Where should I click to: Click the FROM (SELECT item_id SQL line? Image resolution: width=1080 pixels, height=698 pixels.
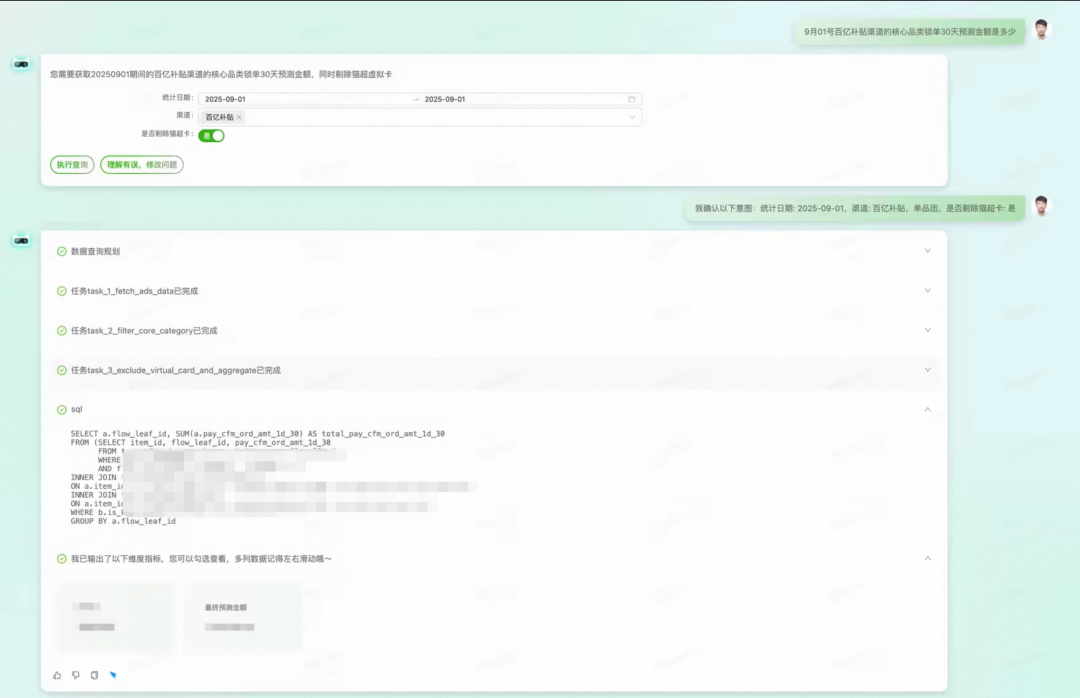[200, 442]
